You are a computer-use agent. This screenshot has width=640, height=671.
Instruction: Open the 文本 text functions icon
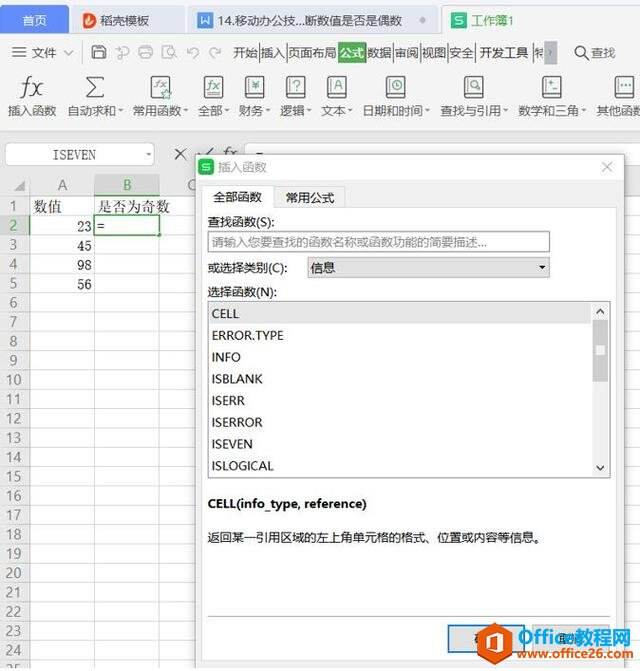coord(336,87)
